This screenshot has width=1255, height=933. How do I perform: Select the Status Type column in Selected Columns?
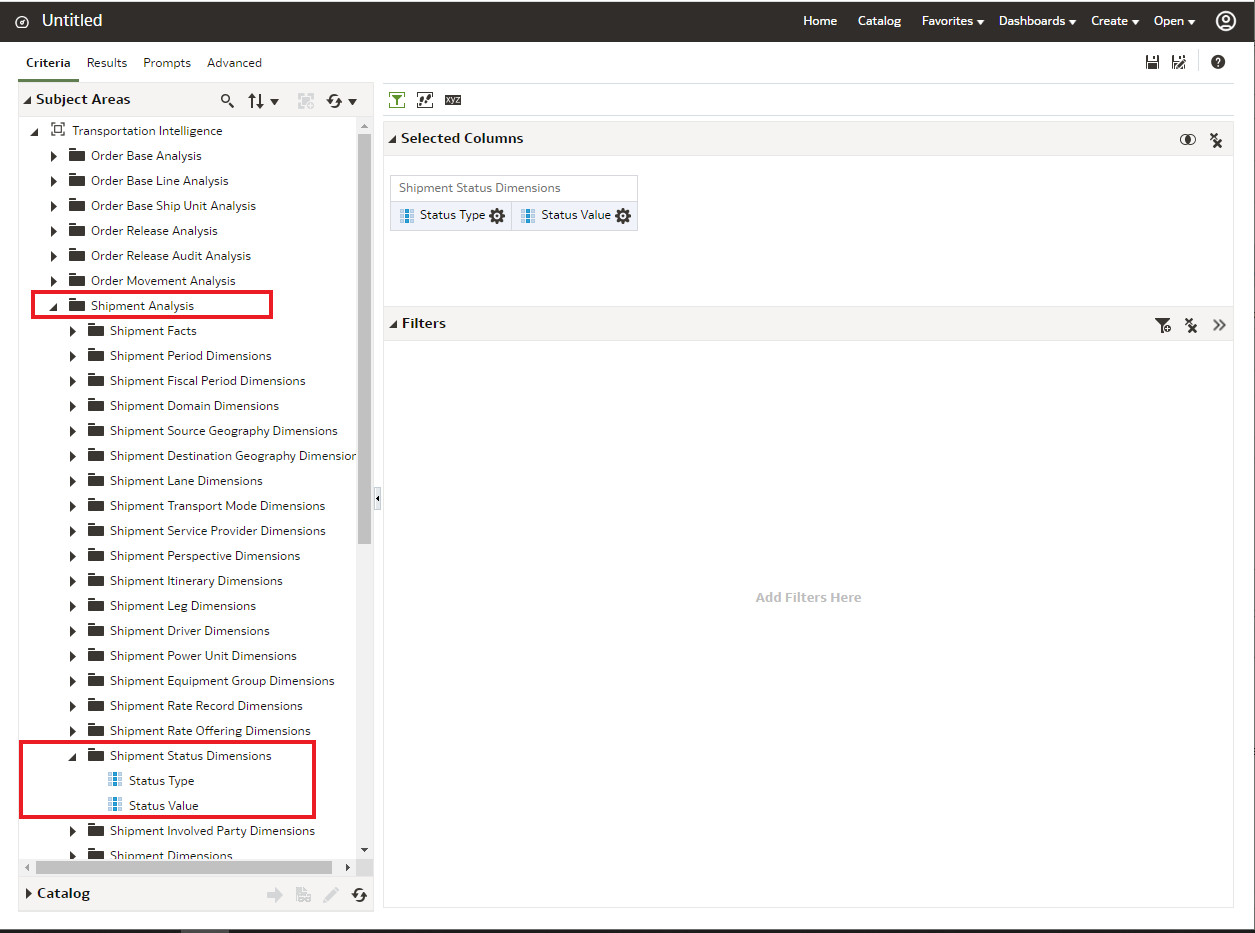(452, 215)
